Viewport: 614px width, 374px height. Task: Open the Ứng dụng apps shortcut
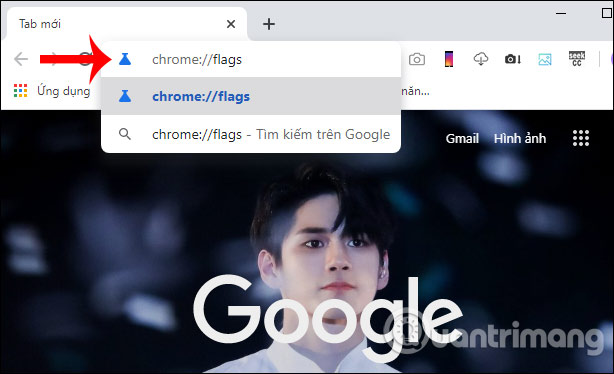click(x=52, y=91)
